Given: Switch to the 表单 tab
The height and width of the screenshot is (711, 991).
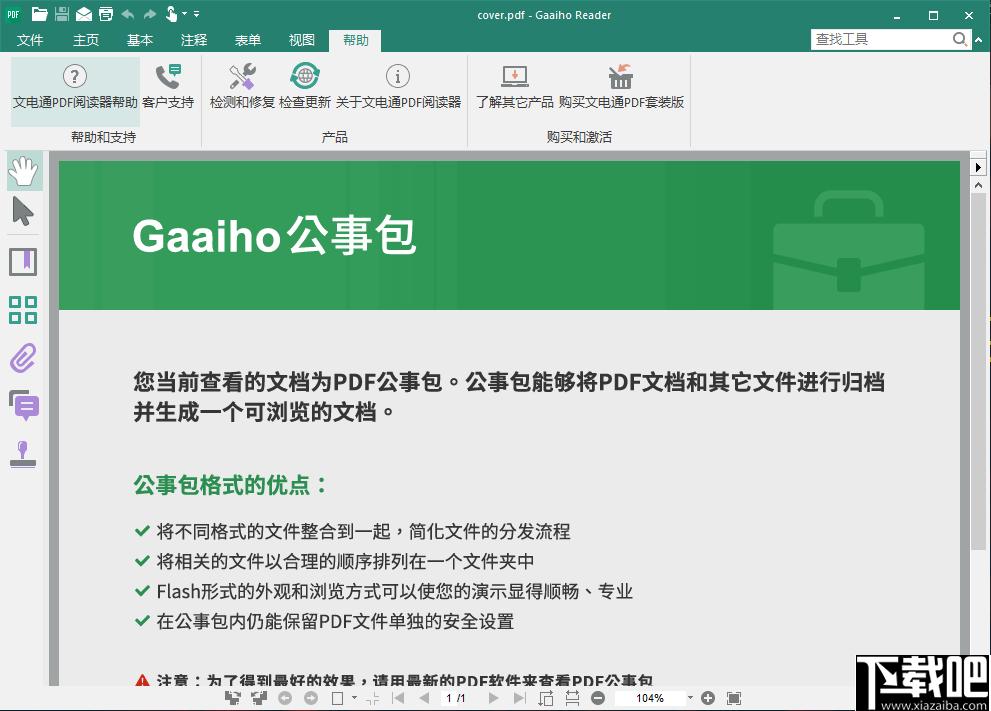Looking at the screenshot, I should 248,40.
